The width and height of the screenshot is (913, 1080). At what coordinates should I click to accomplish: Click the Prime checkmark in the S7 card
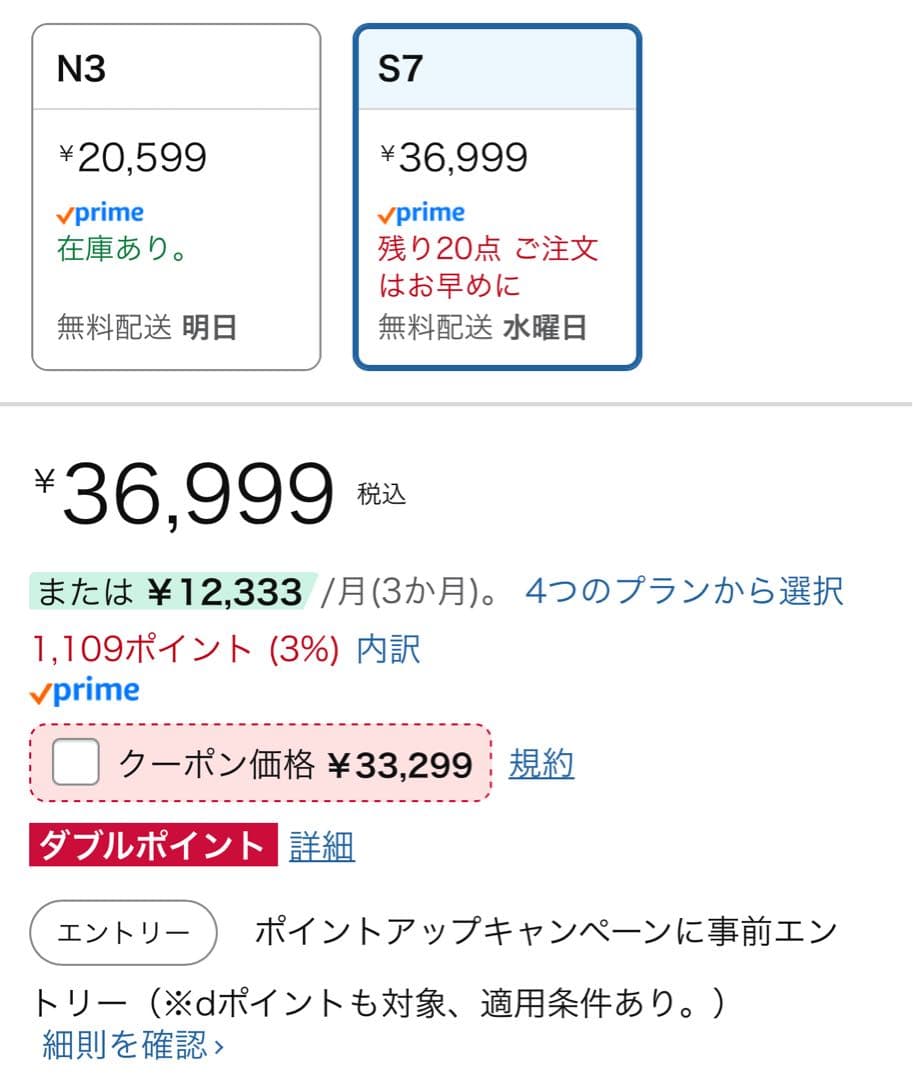(x=390, y=214)
